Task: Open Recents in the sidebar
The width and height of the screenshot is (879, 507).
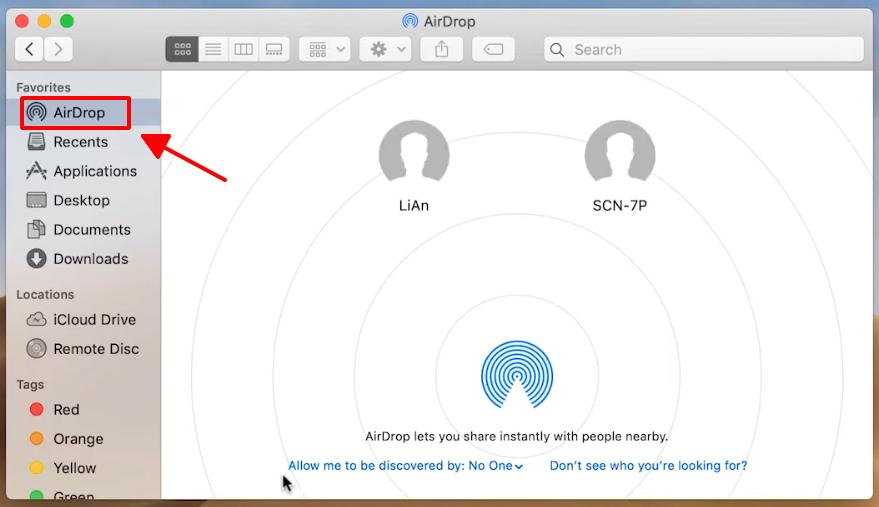Action: pyautogui.click(x=83, y=142)
